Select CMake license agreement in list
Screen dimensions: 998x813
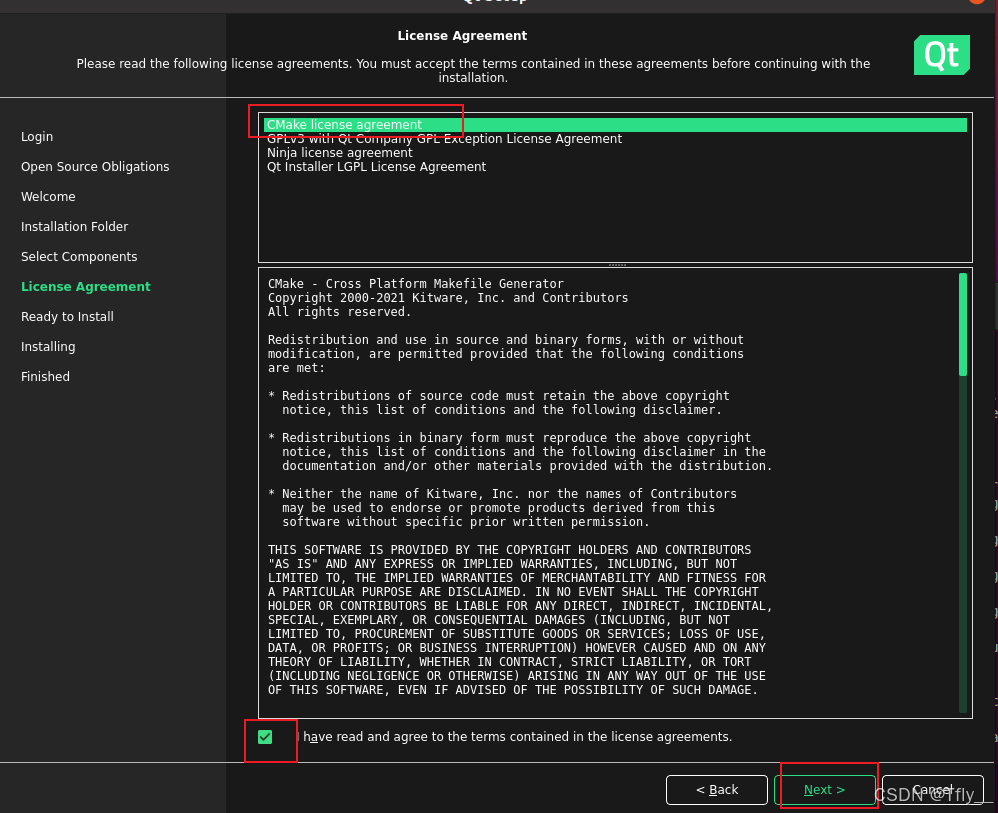pyautogui.click(x=345, y=125)
